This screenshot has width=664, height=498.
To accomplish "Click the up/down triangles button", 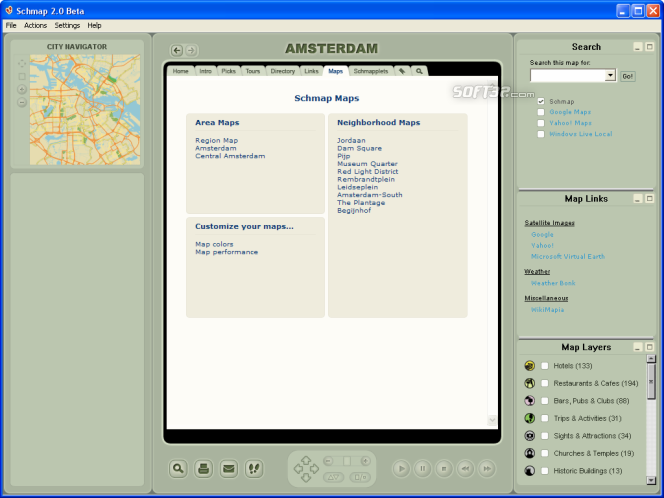I will tap(334, 477).
